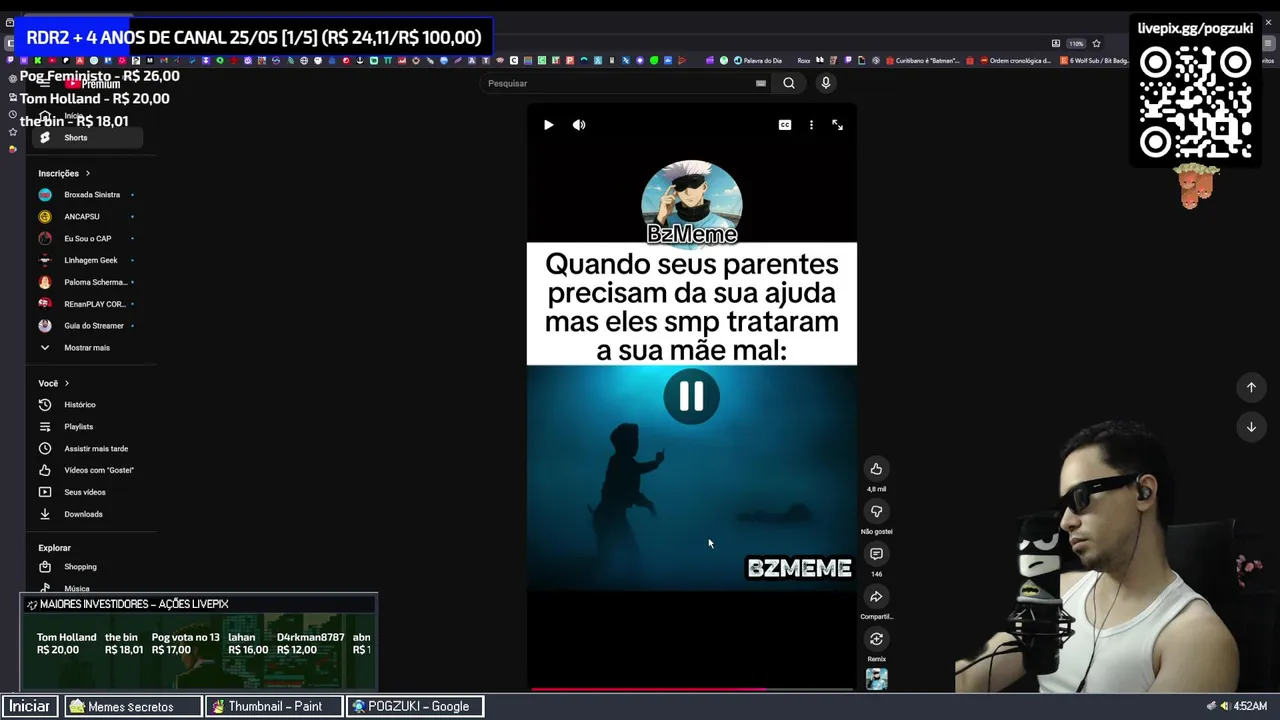
Task: Click the search magnifier button
Action: tap(789, 83)
